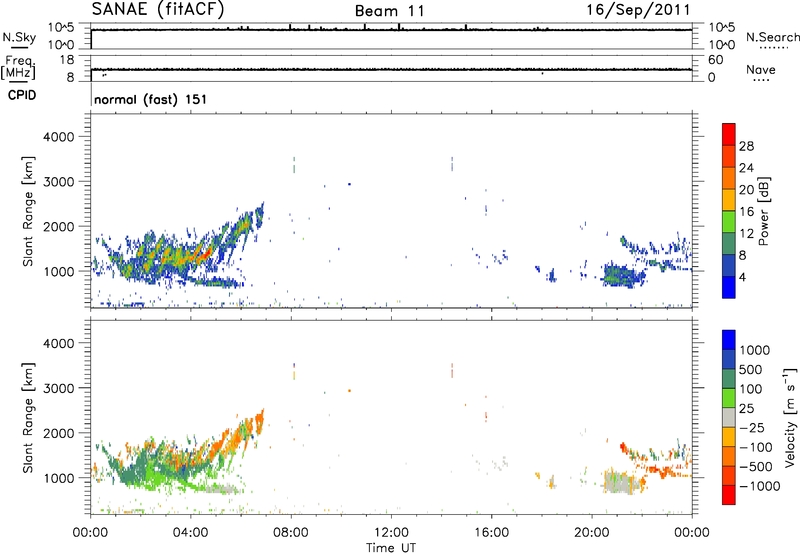Click the 60 tick on the Nave axis
This screenshot has width=800, height=554.
tap(715, 60)
